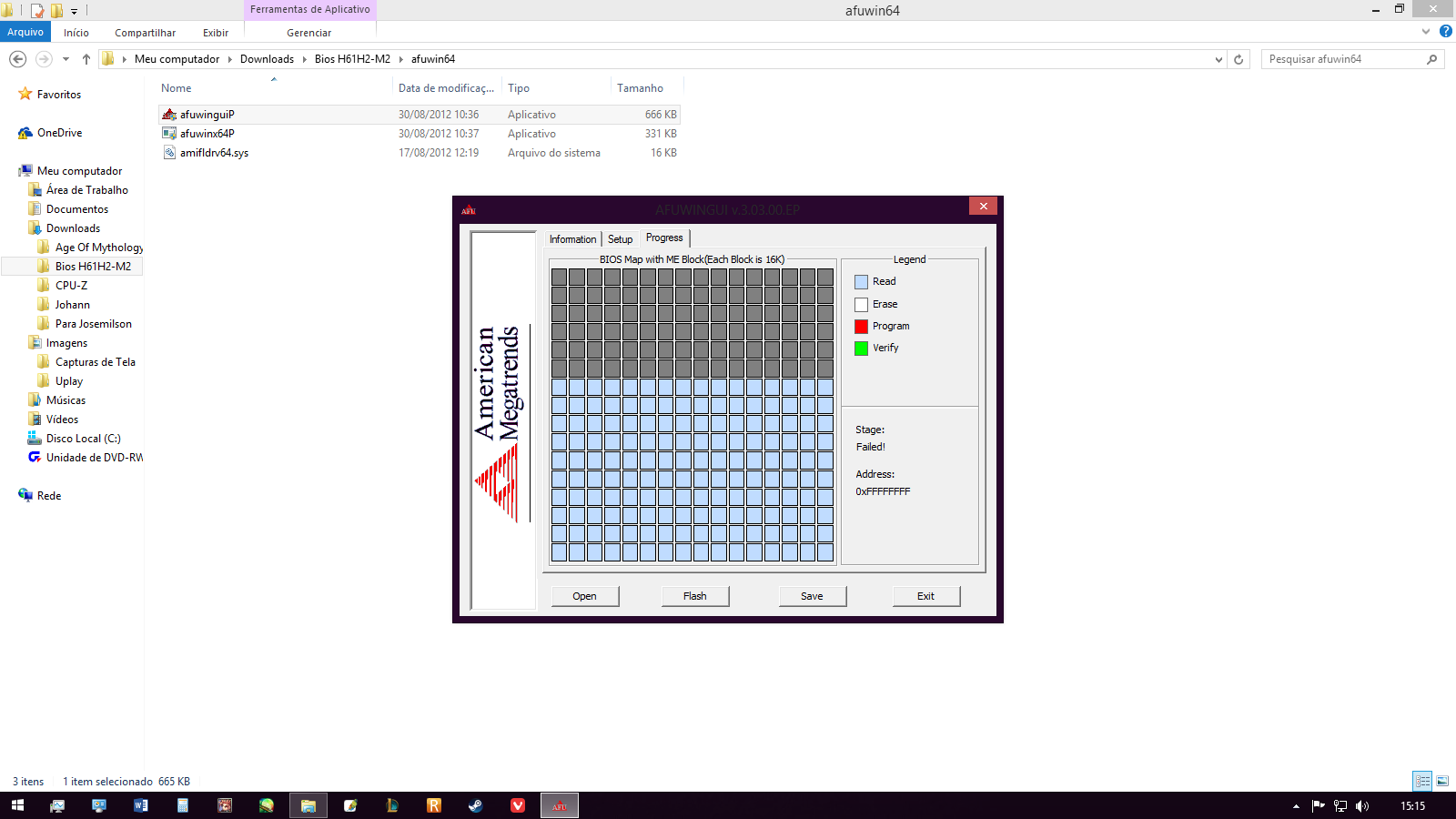1456x819 pixels.
Task: Expand the Downloads breadcrumb arrow
Action: click(305, 59)
